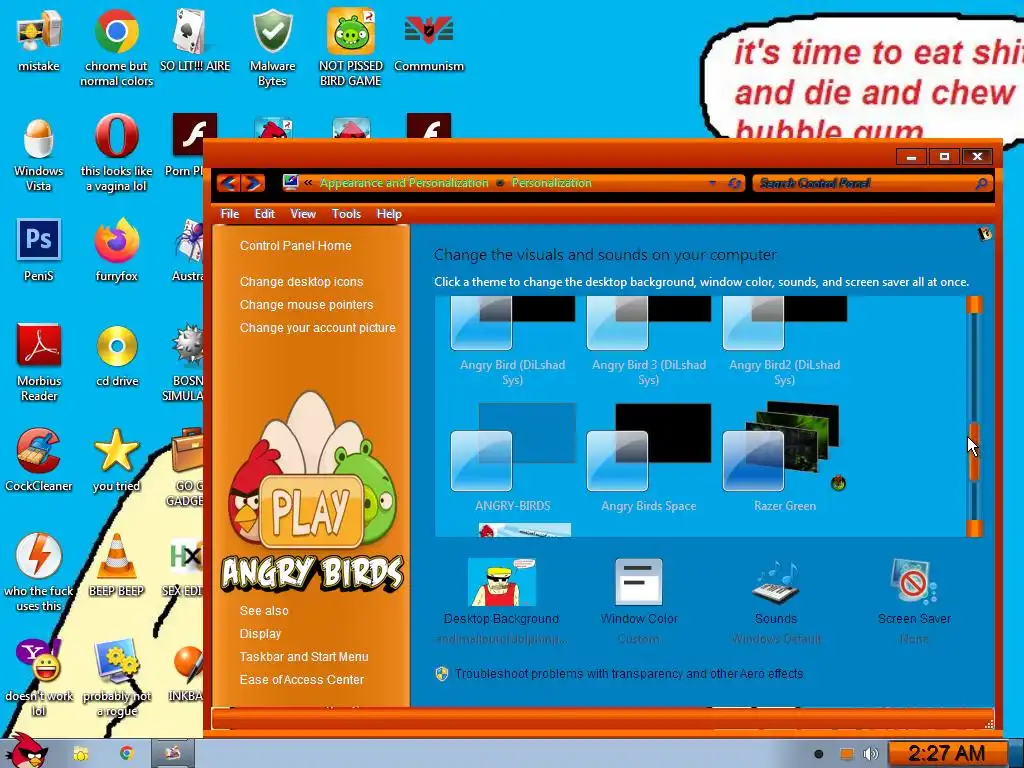The height and width of the screenshot is (768, 1024).
Task: Click Appearance and Personalization breadcrumb
Action: [404, 183]
